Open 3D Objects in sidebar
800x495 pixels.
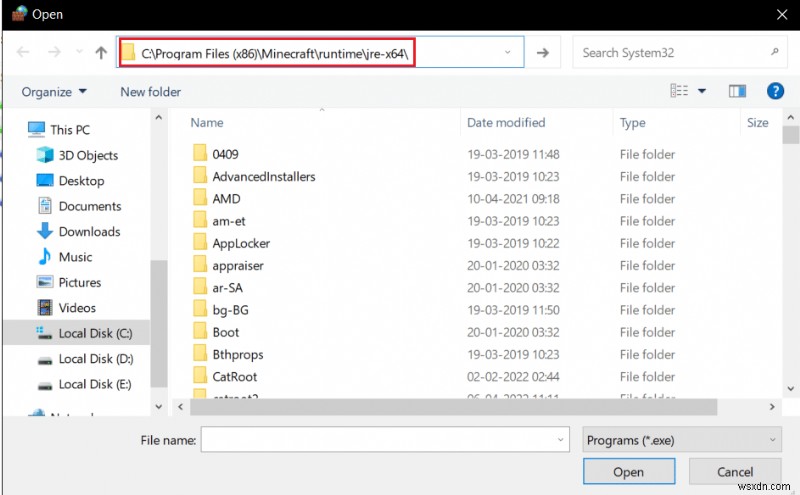tap(88, 155)
